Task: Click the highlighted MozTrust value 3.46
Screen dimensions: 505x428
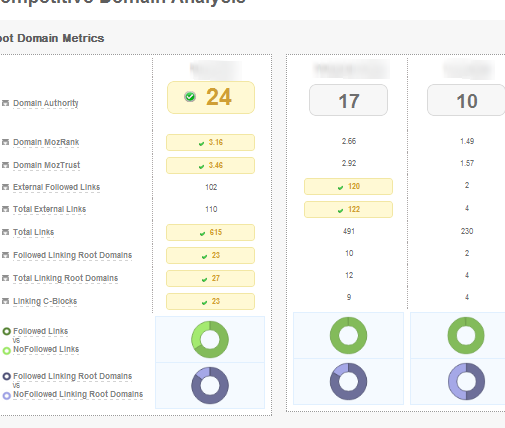Action: point(210,166)
